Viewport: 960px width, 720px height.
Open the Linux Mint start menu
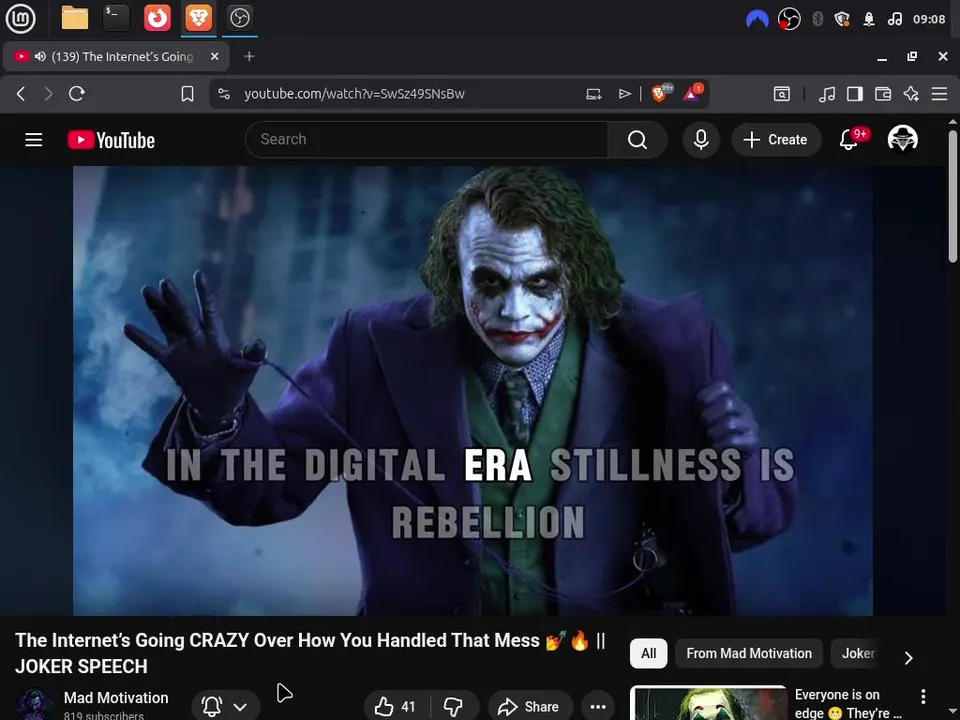click(20, 18)
